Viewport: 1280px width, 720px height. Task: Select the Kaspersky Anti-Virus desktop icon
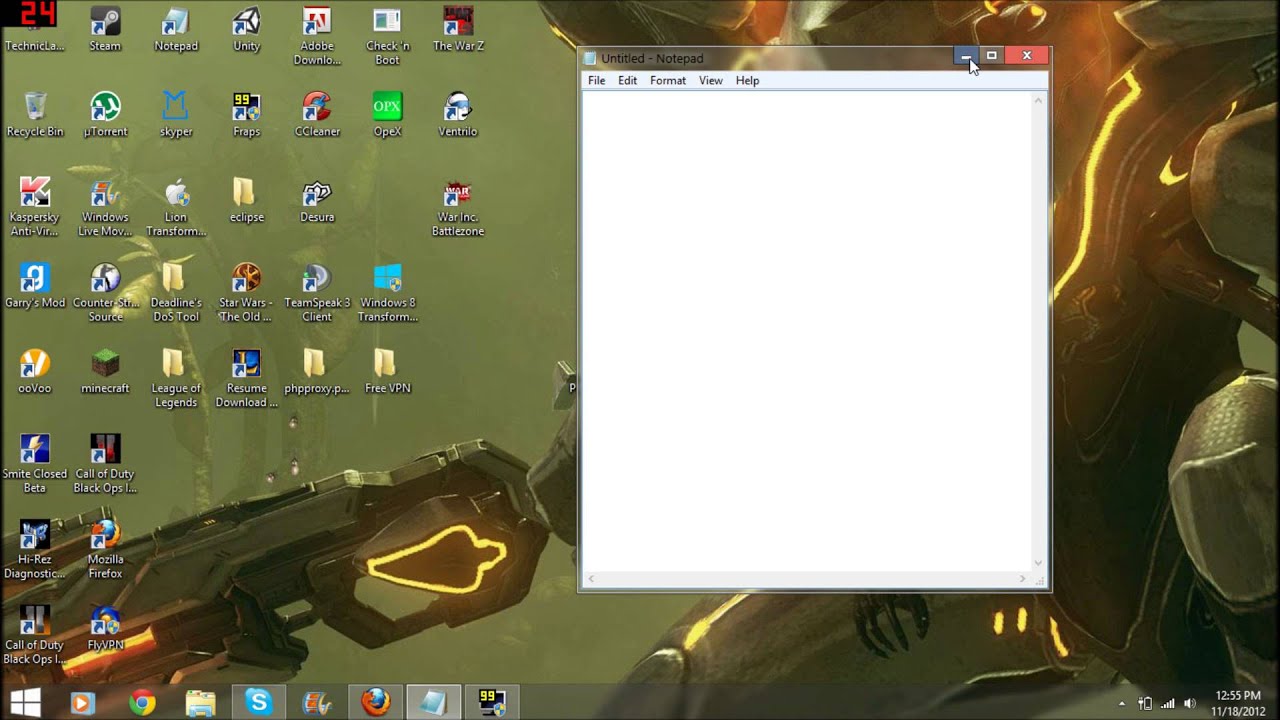click(x=35, y=208)
